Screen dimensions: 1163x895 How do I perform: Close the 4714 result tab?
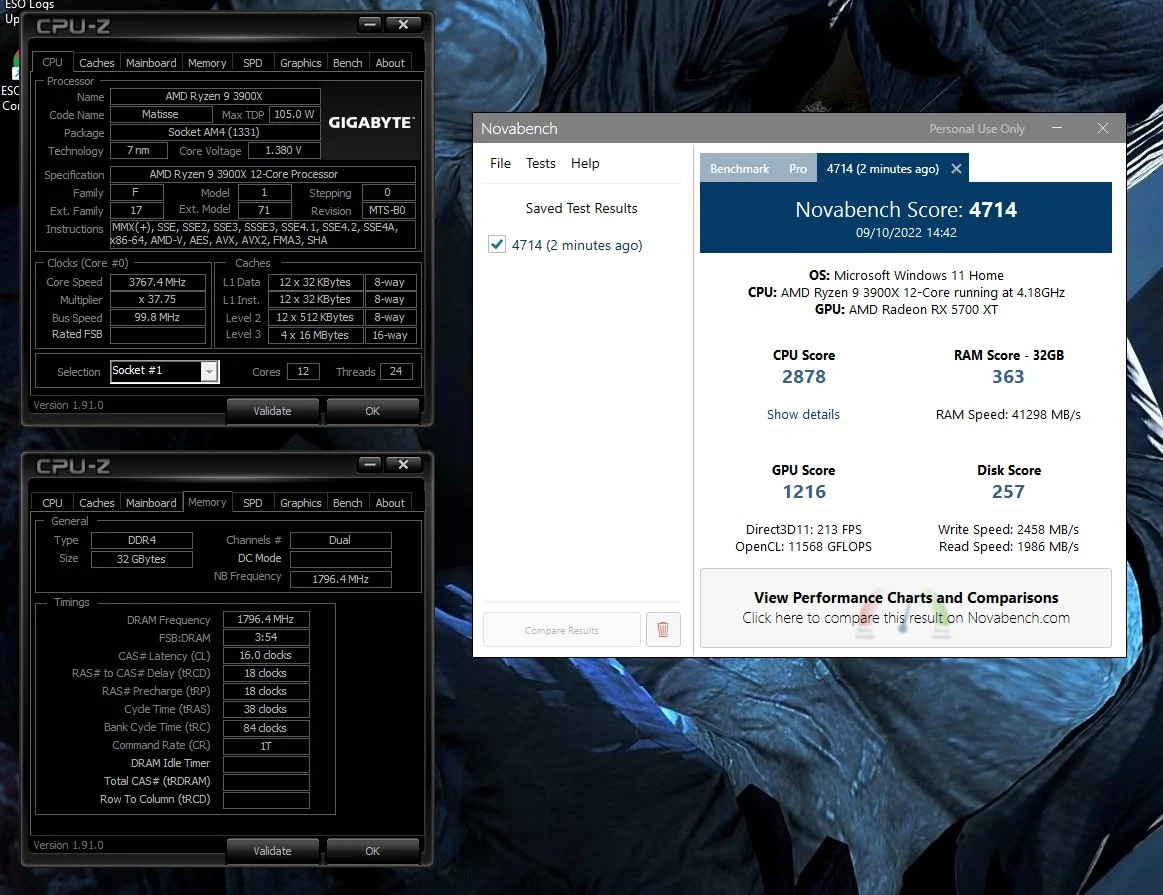click(x=957, y=169)
